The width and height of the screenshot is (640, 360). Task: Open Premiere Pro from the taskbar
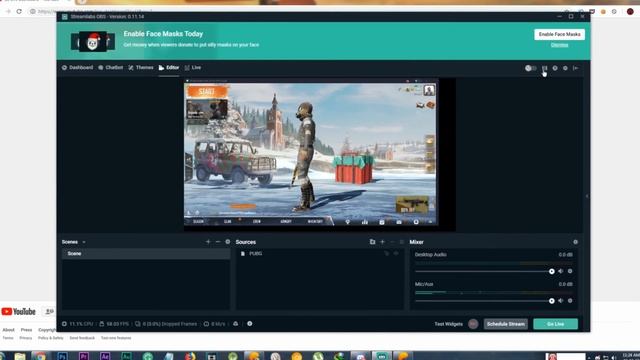click(84, 356)
